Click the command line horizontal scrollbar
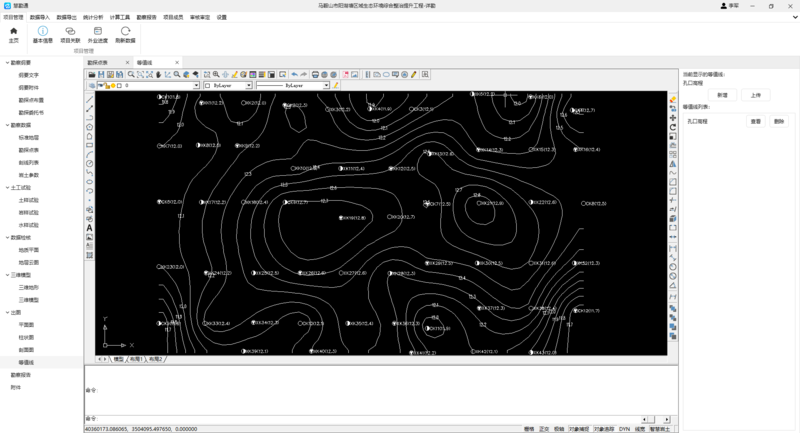Viewport: 800px width, 433px height. click(655, 419)
